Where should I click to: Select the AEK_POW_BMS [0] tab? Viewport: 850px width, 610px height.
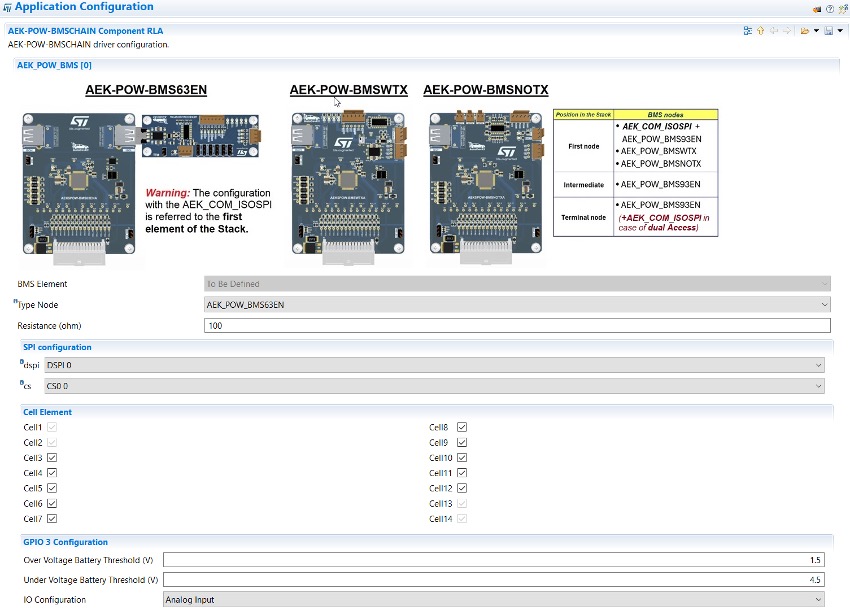point(54,65)
